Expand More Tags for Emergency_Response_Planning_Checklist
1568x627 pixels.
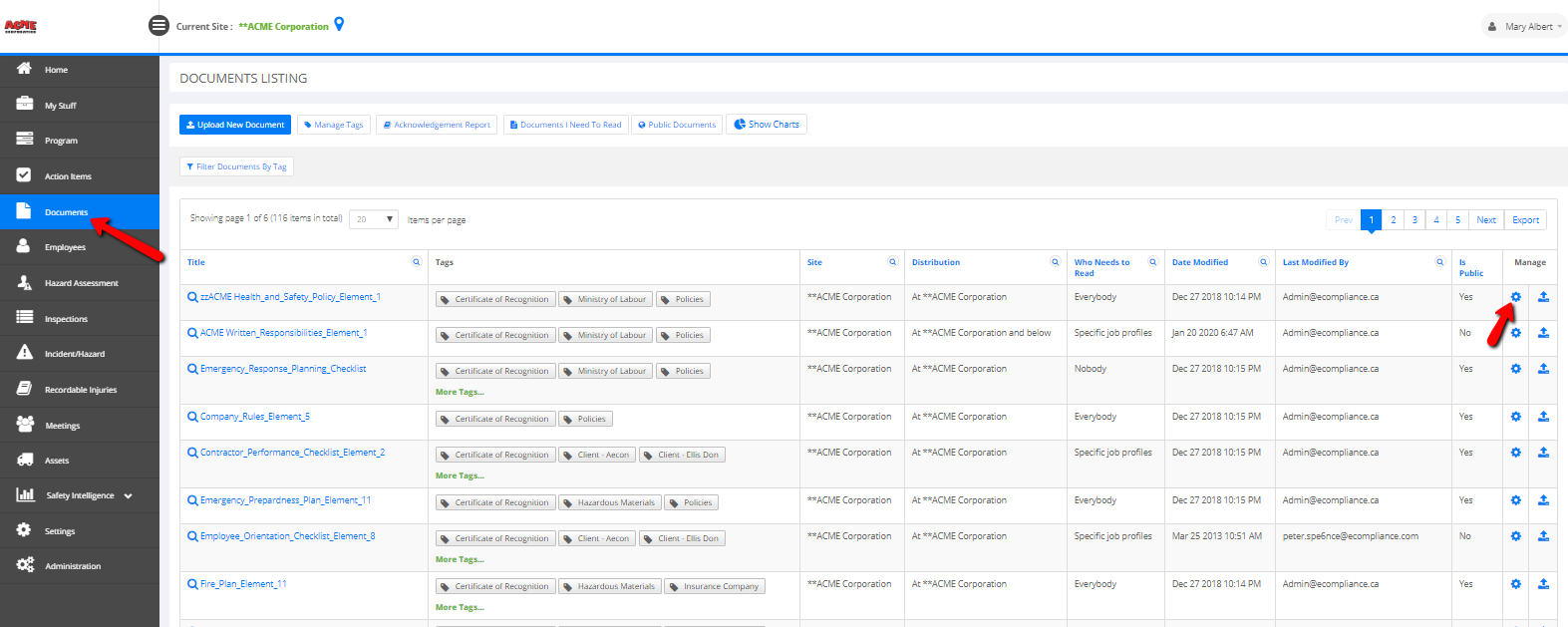(460, 392)
